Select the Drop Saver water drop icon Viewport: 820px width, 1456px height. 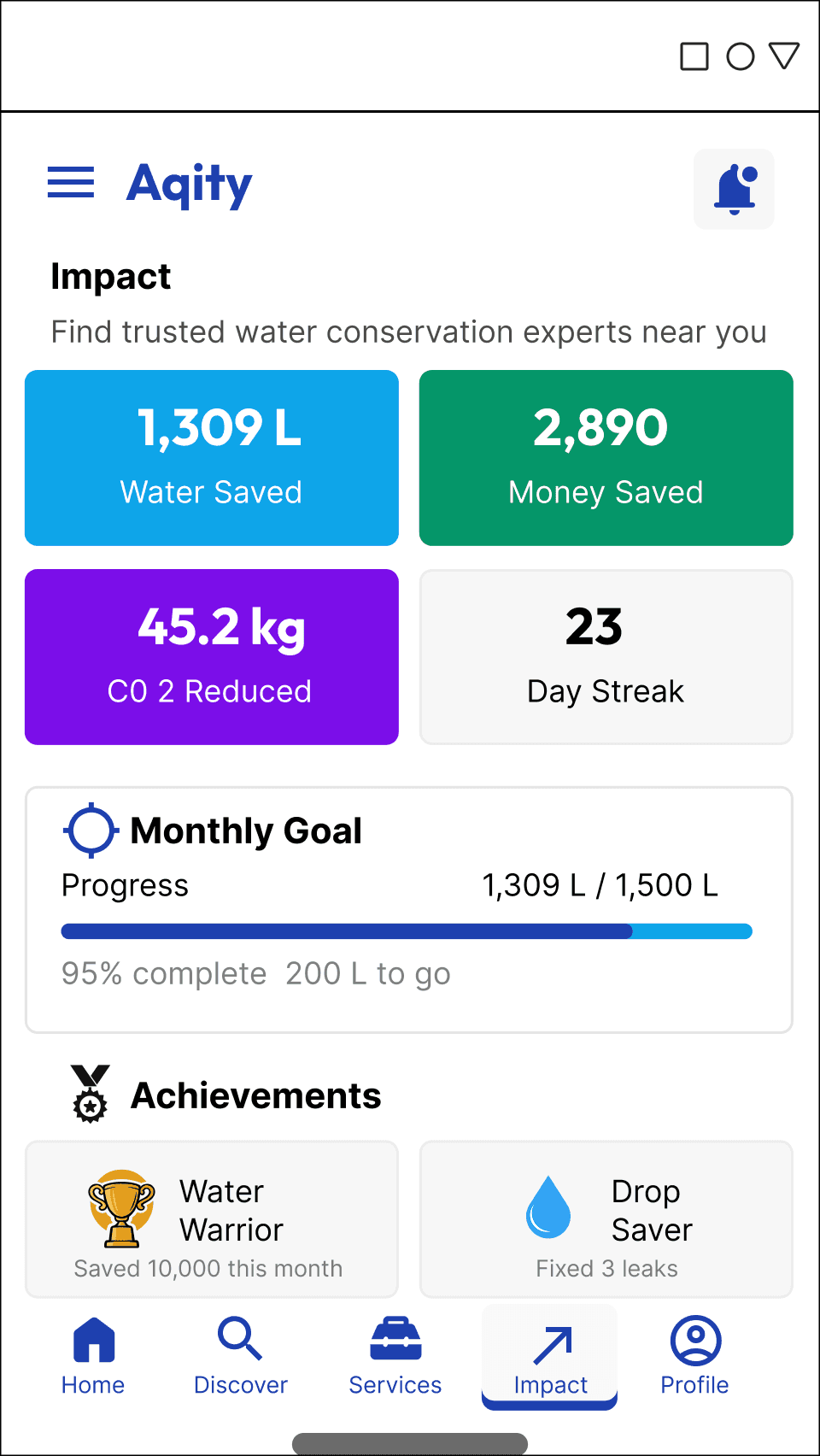[548, 1207]
